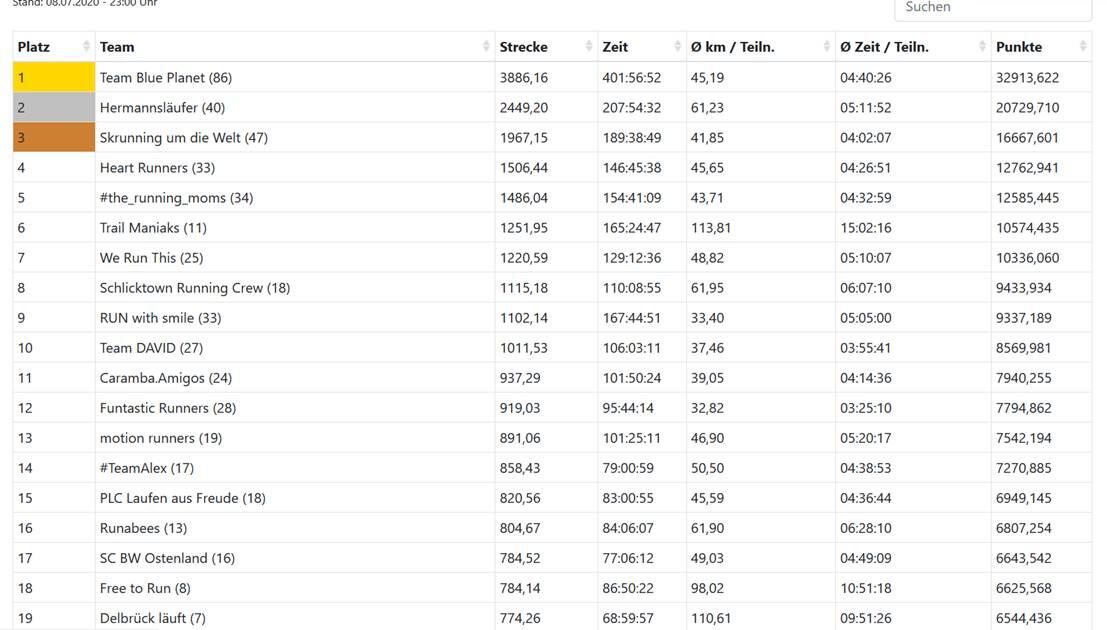Click average time value 09:51:26
The height and width of the screenshot is (630, 1107).
click(866, 618)
